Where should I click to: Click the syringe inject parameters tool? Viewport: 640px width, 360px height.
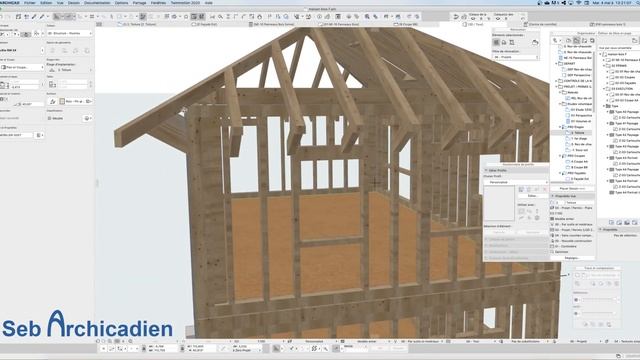coord(42,17)
